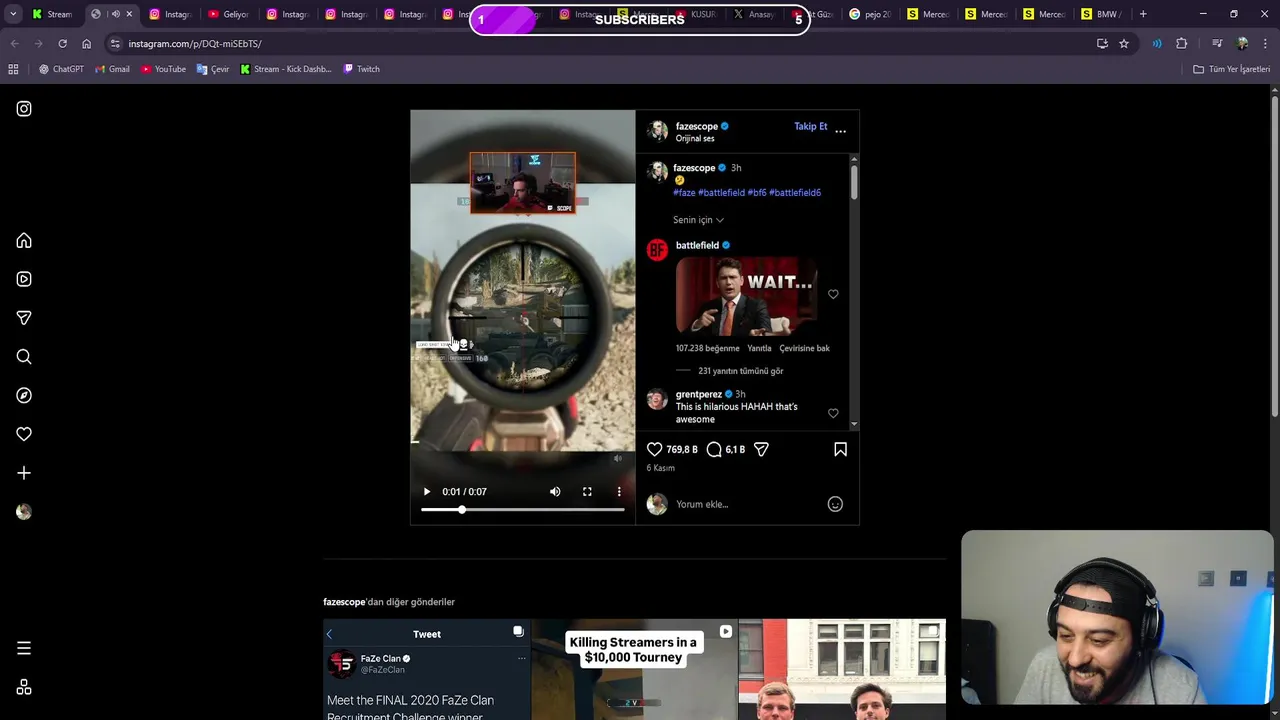1280x720 pixels.
Task: Open the Chrome extensions puzzle icon
Action: click(x=1182, y=44)
